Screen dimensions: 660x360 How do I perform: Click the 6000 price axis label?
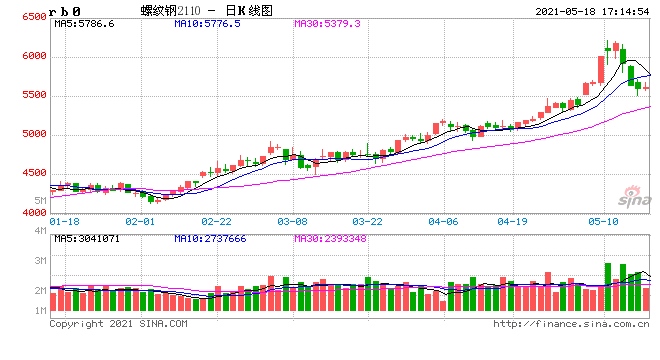(35, 56)
